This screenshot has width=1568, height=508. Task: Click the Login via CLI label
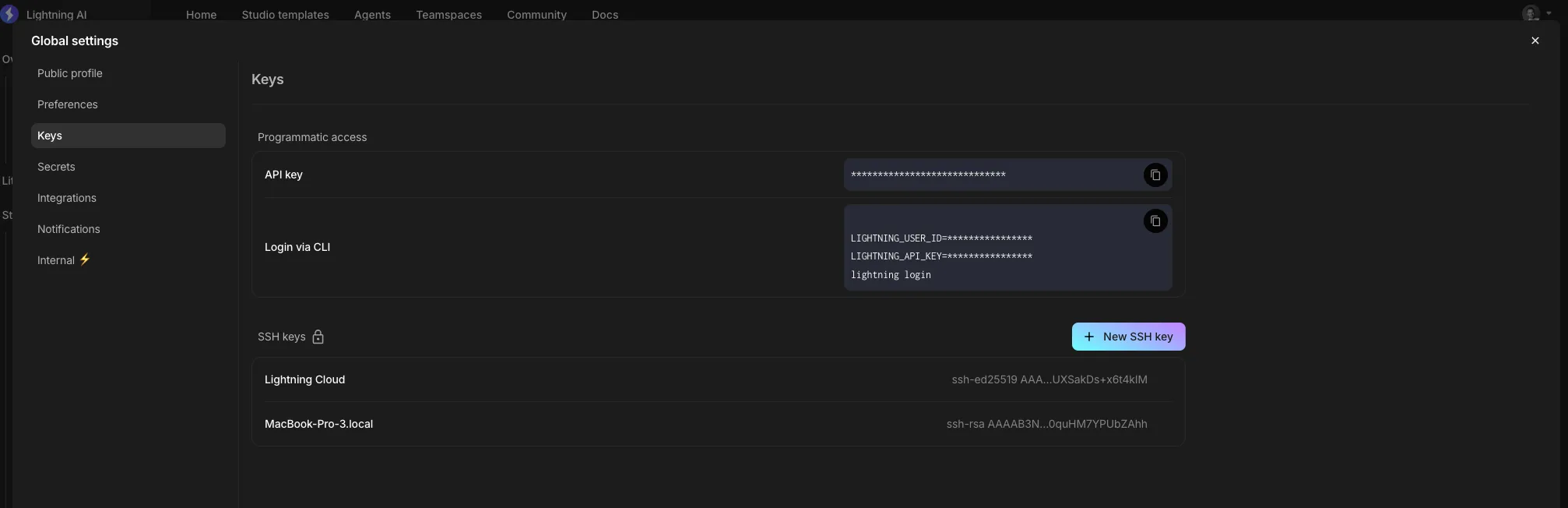click(x=297, y=247)
